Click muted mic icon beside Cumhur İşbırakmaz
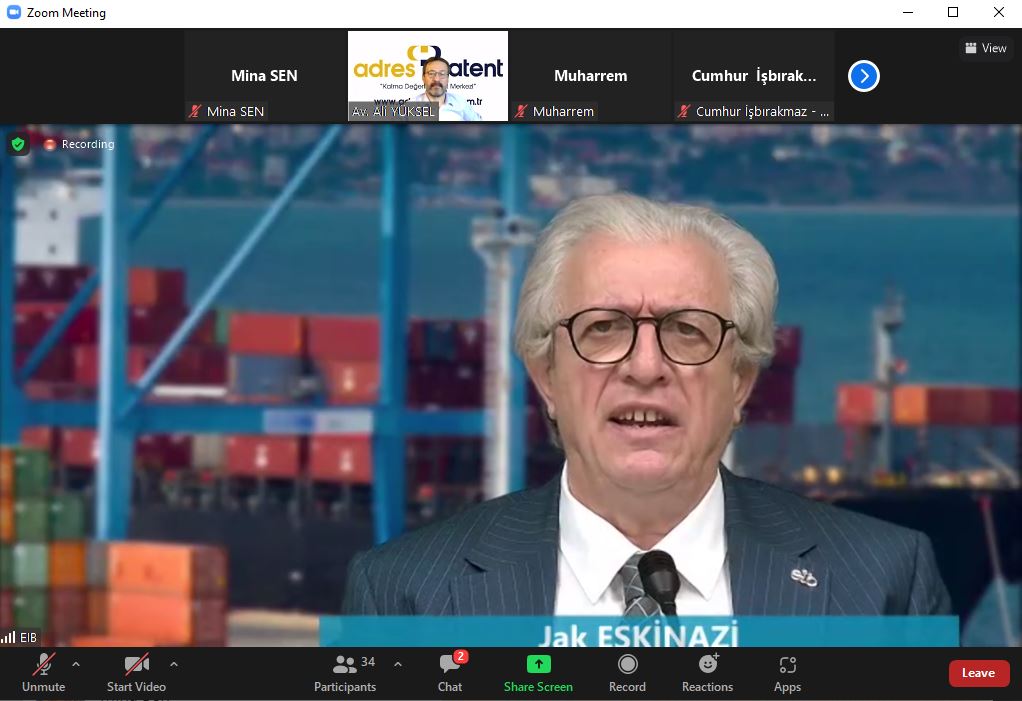Image resolution: width=1022 pixels, height=701 pixels. [684, 111]
